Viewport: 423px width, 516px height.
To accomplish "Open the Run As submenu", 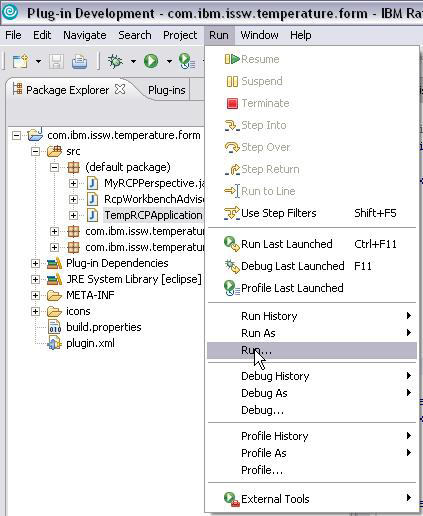I will [312, 333].
